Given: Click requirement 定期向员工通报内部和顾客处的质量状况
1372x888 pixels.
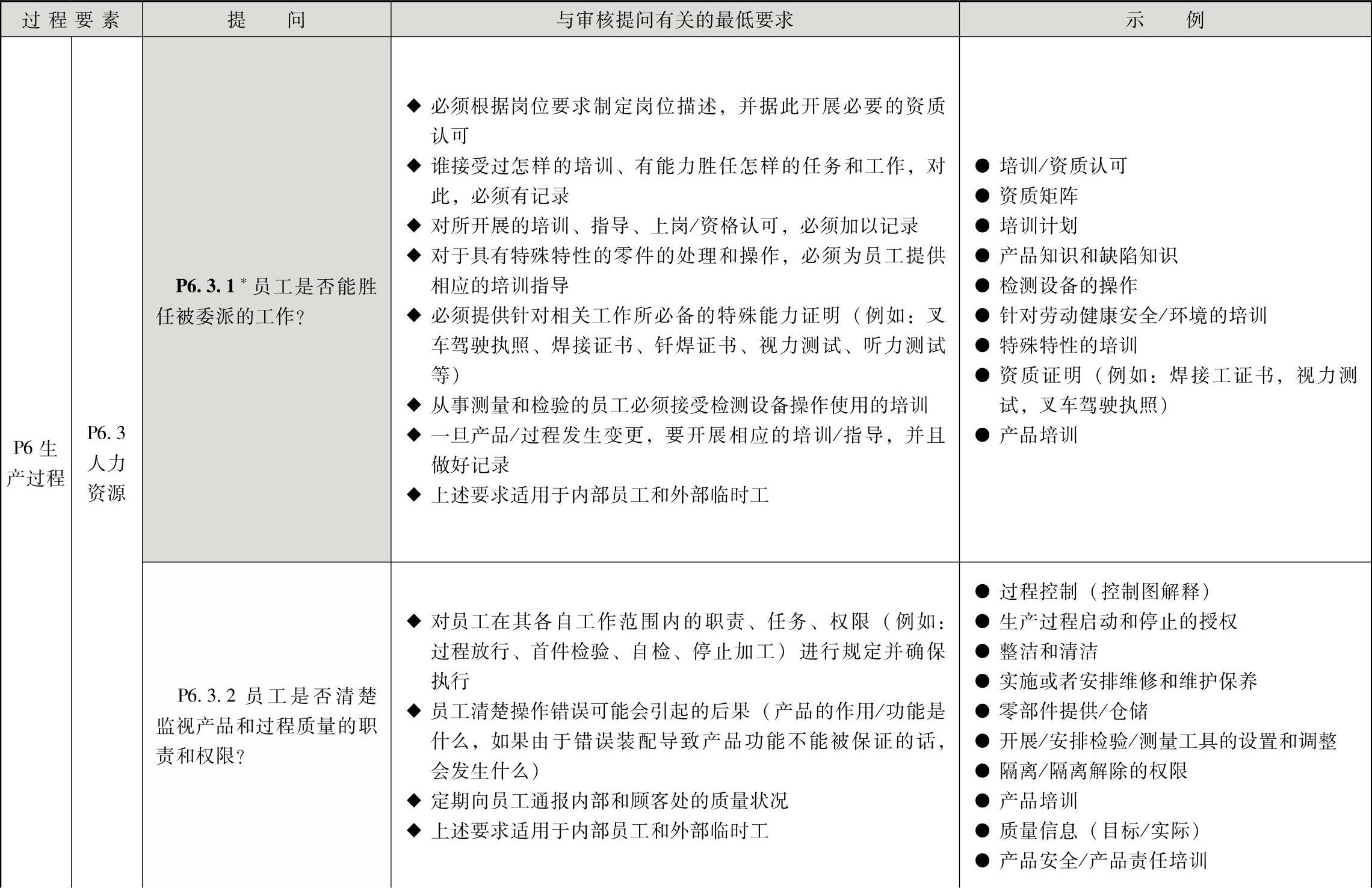Looking at the screenshot, I should pyautogui.click(x=609, y=801).
